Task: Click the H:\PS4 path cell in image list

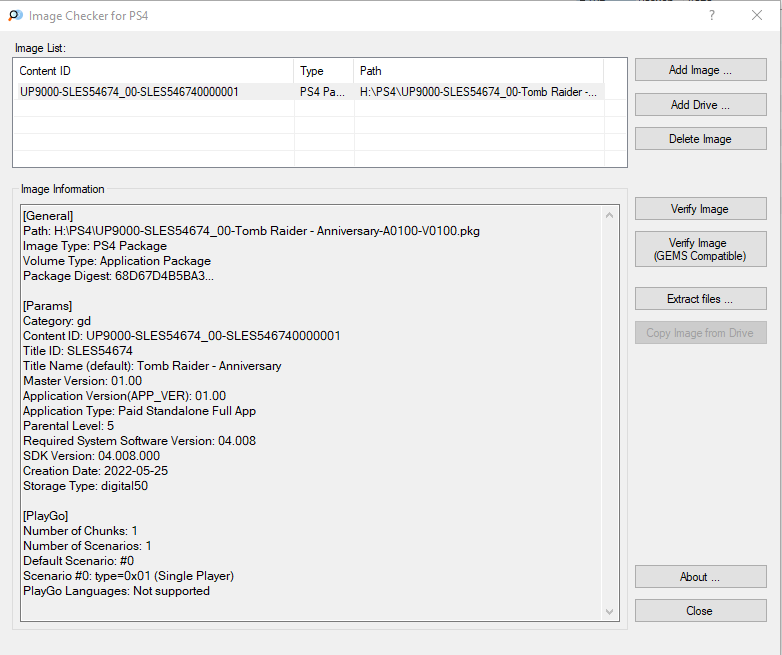Action: click(x=478, y=92)
